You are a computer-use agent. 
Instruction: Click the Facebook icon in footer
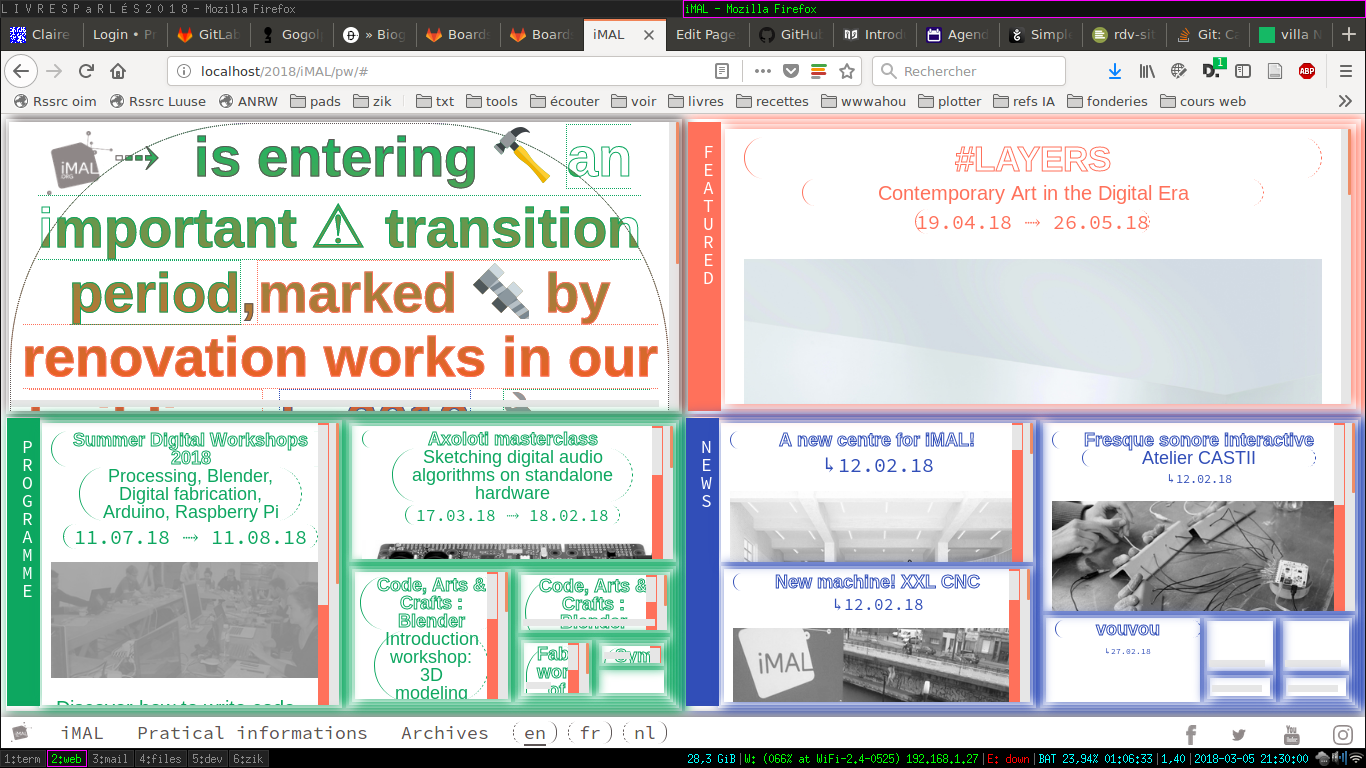click(1190, 735)
